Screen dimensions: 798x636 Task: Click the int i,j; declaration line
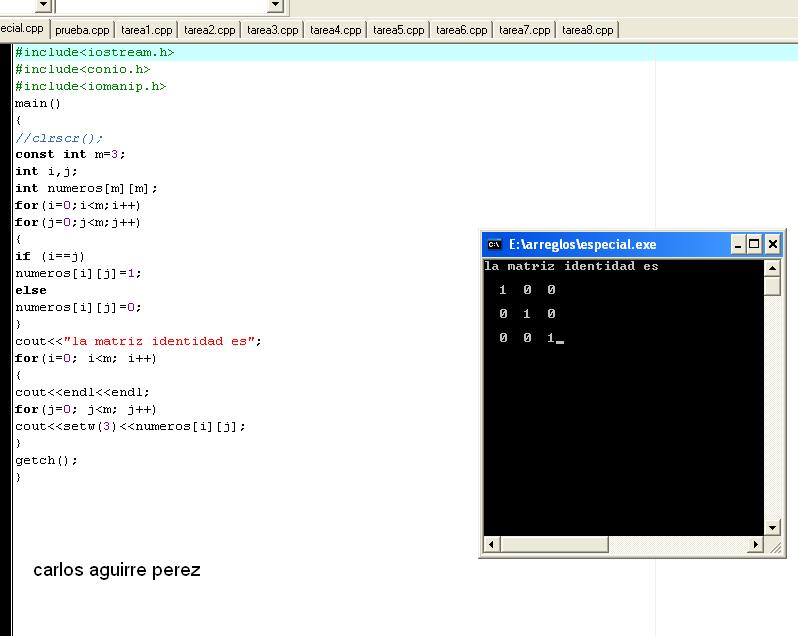[46, 171]
